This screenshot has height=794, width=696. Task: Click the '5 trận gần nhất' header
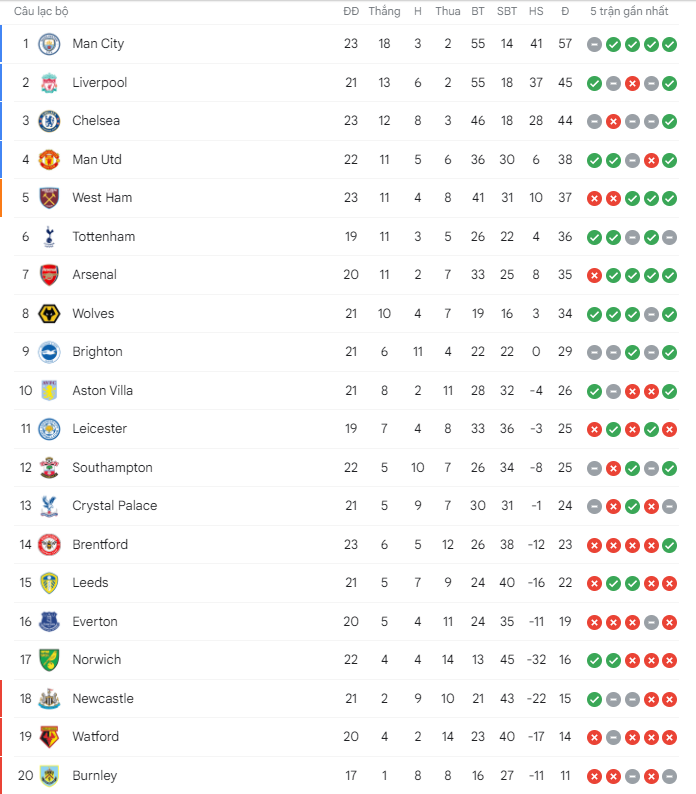tap(629, 11)
